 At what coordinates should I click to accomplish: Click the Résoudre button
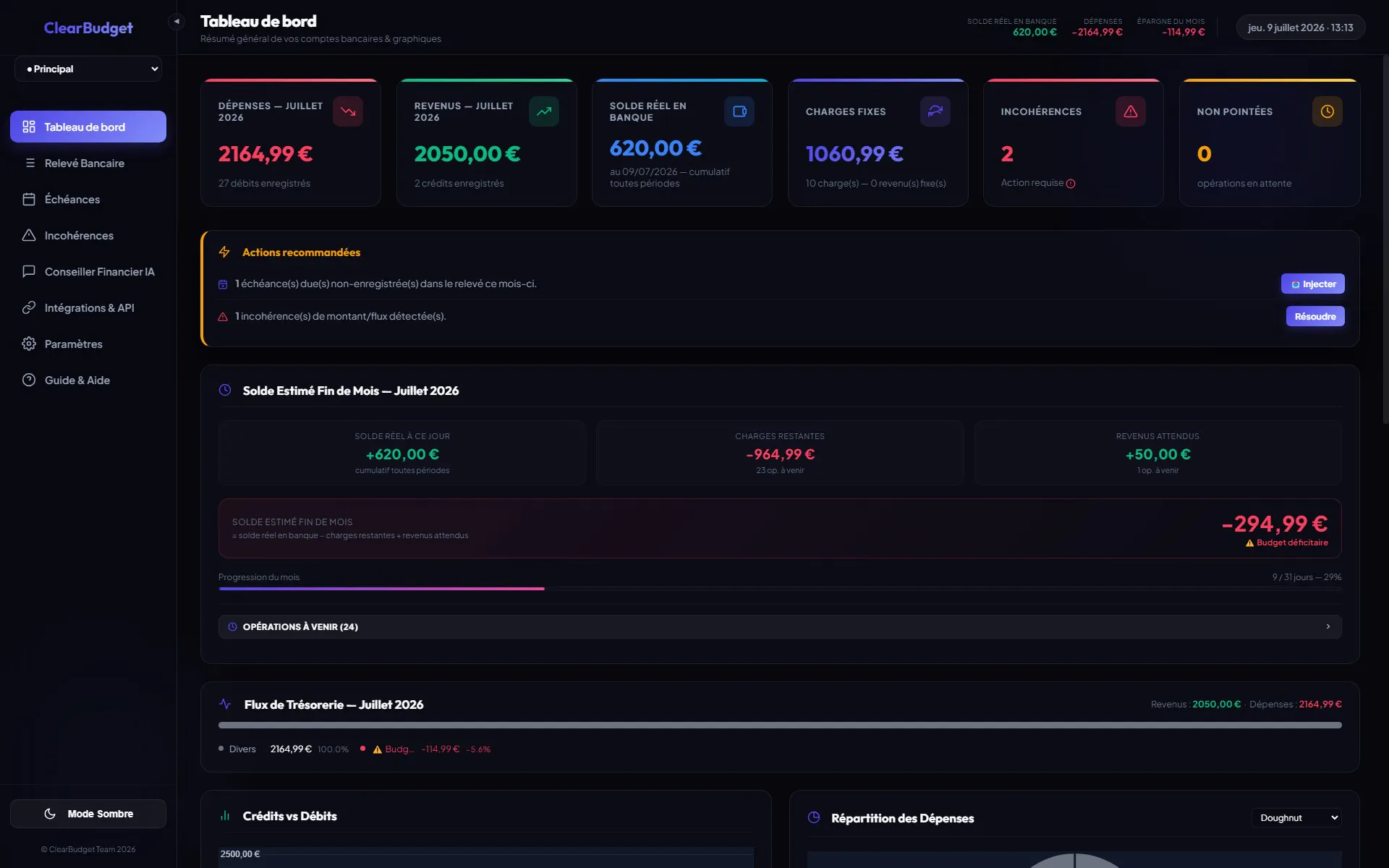1315,316
